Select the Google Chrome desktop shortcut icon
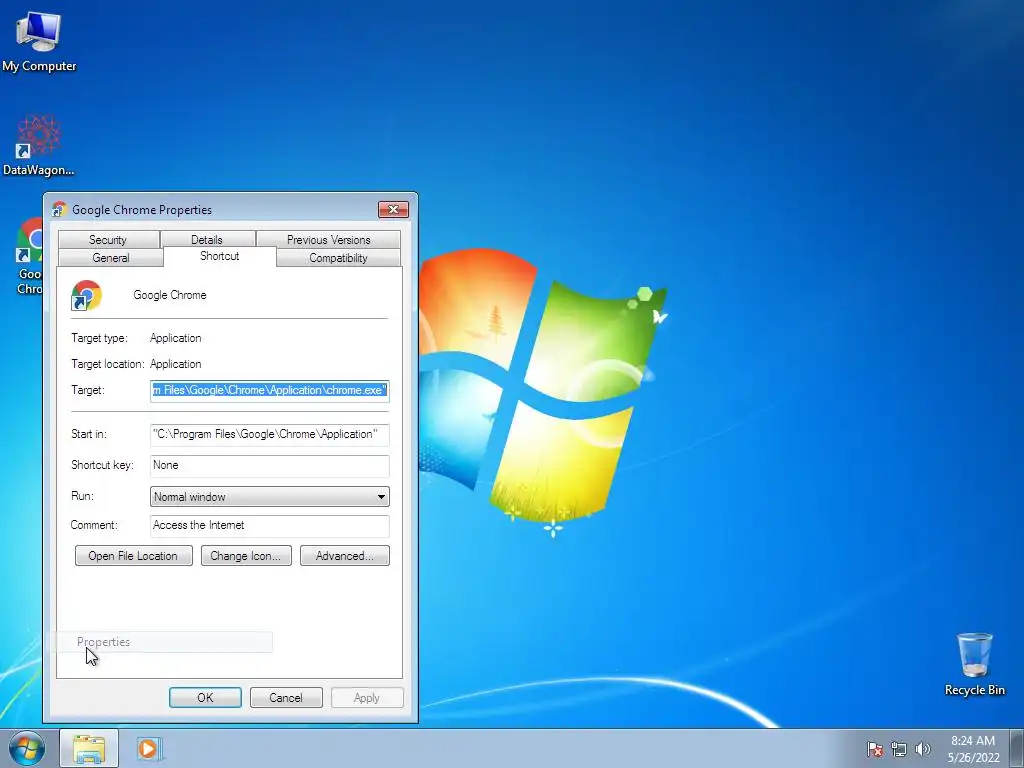The height and width of the screenshot is (768, 1024). tap(29, 256)
